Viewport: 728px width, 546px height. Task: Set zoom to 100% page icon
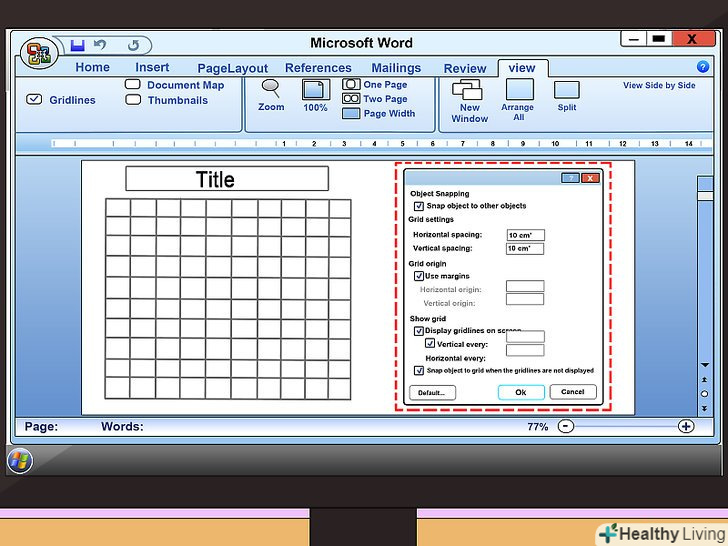315,89
